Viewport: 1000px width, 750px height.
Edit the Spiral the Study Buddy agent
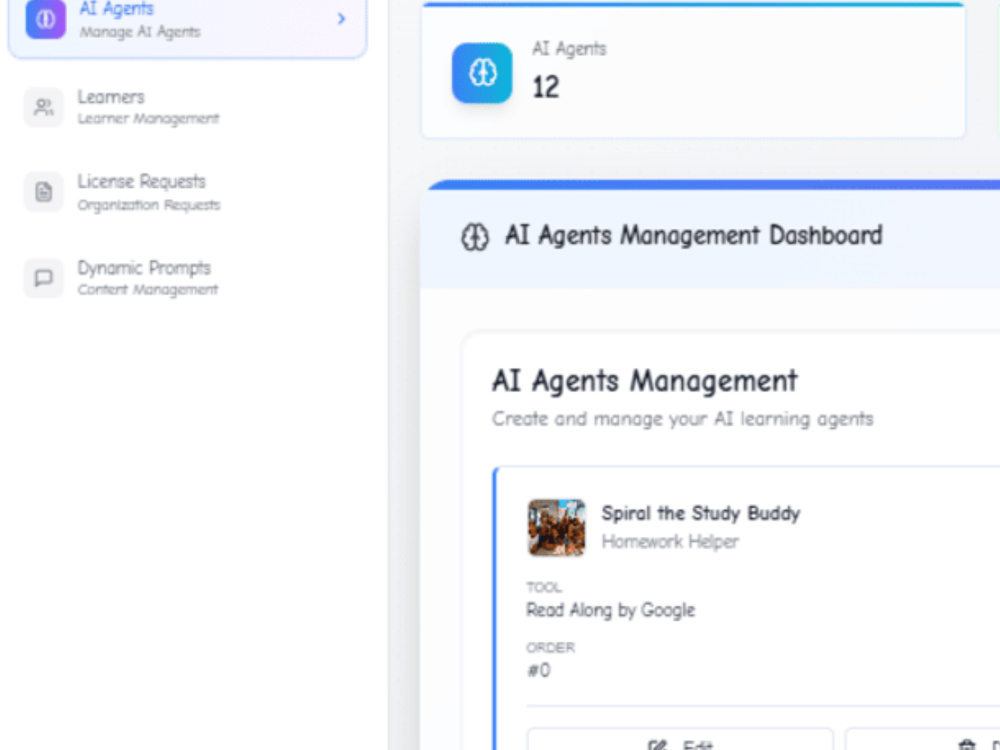[x=680, y=740]
